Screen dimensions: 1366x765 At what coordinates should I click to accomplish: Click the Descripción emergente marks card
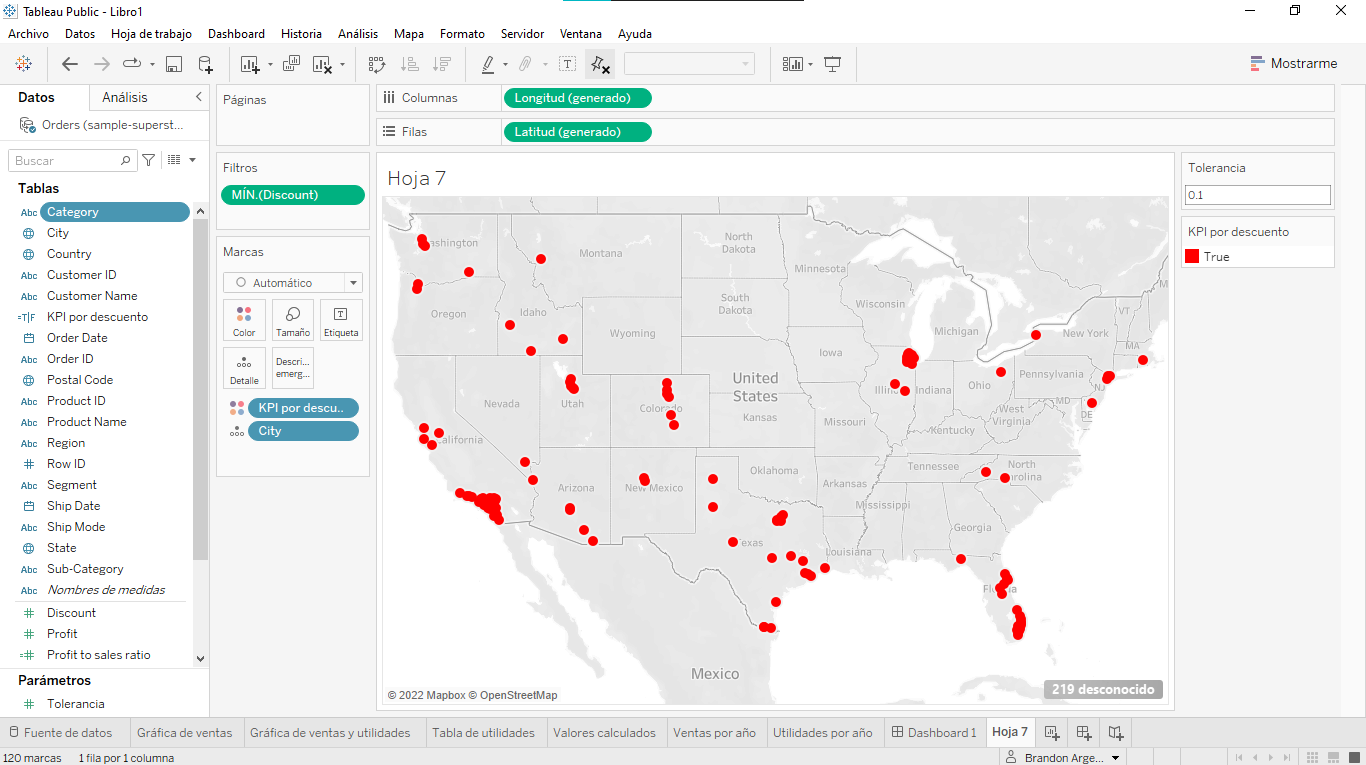point(293,368)
